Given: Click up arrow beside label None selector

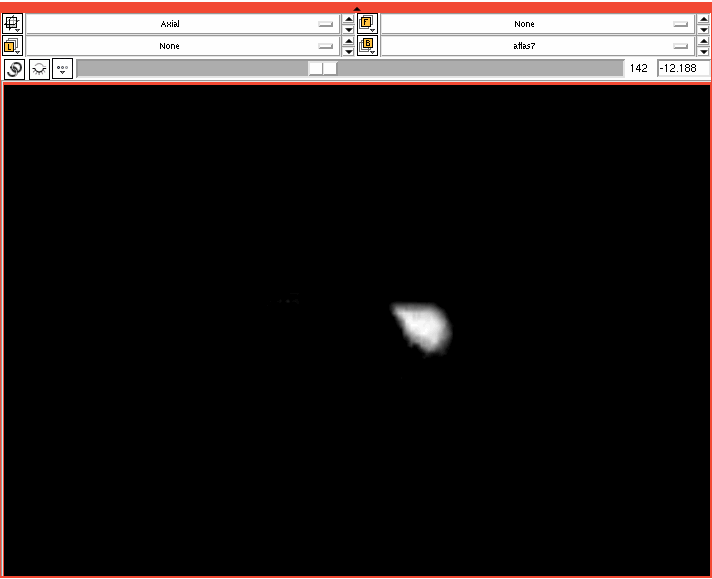Looking at the screenshot, I should (x=348, y=41).
